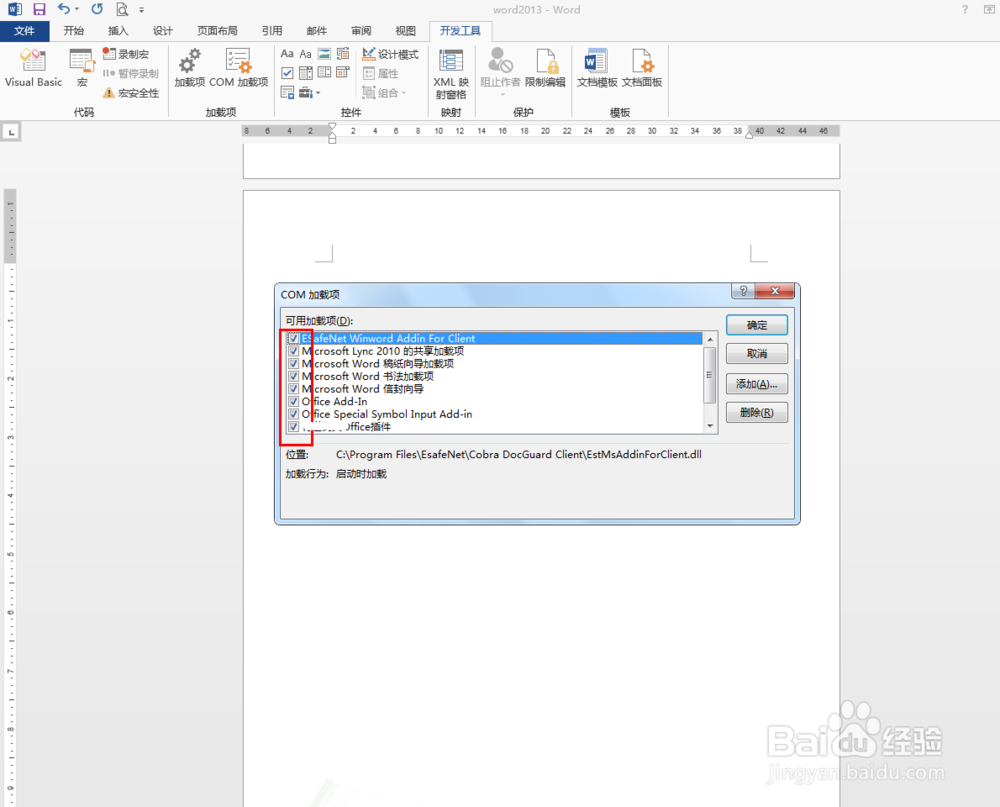Uncheck Microsoft Word 书法加载项

pos(293,376)
